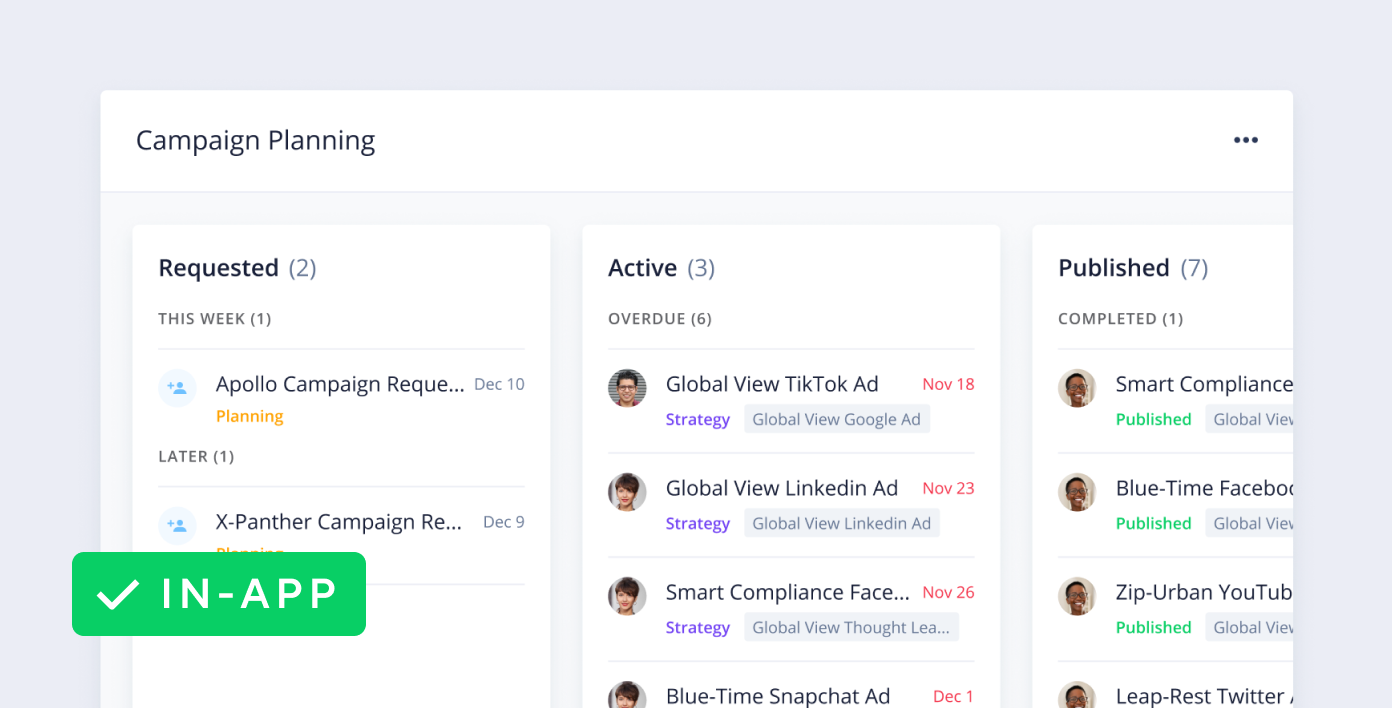The height and width of the screenshot is (708, 1392).
Task: Select the Active column header
Action: pyautogui.click(x=642, y=268)
